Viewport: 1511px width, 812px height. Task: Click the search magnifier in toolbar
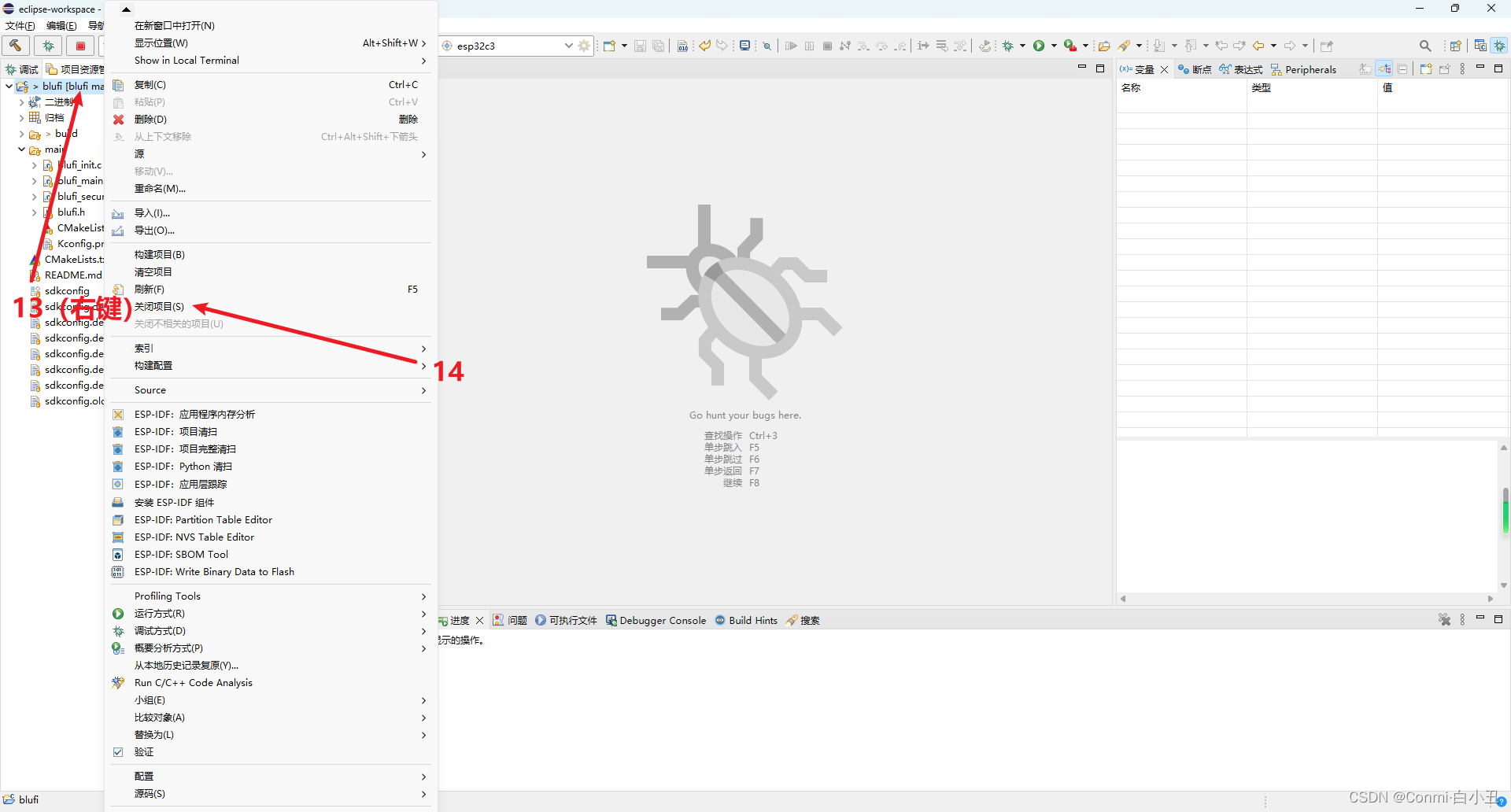click(1425, 46)
